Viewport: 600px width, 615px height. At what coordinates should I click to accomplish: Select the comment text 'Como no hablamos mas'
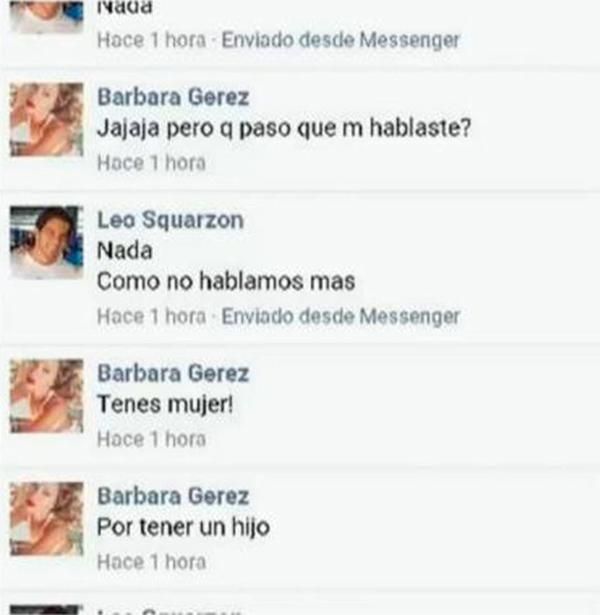tap(226, 281)
